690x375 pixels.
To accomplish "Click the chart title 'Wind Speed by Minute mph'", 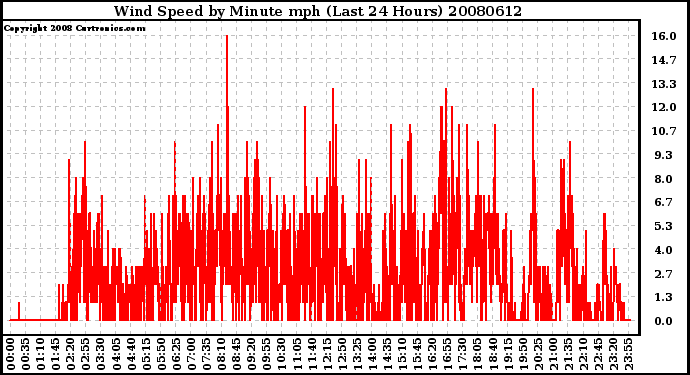I will coord(217,11).
